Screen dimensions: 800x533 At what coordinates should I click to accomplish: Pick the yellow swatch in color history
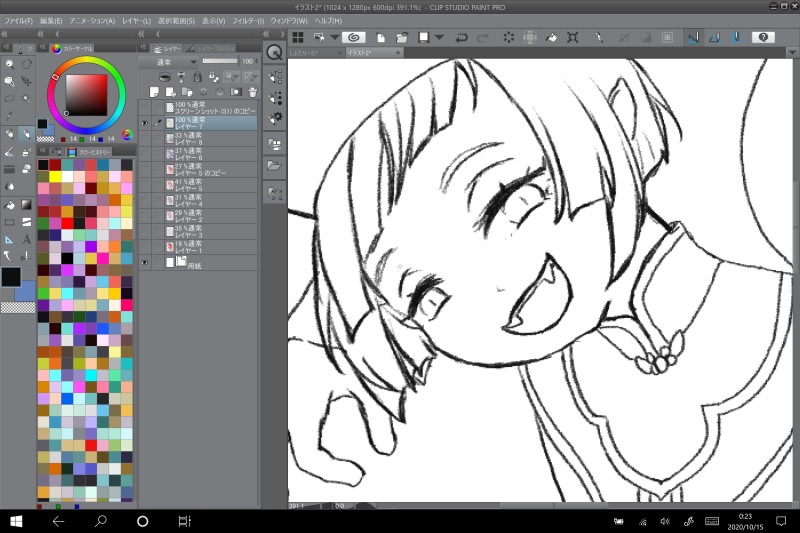point(55,176)
